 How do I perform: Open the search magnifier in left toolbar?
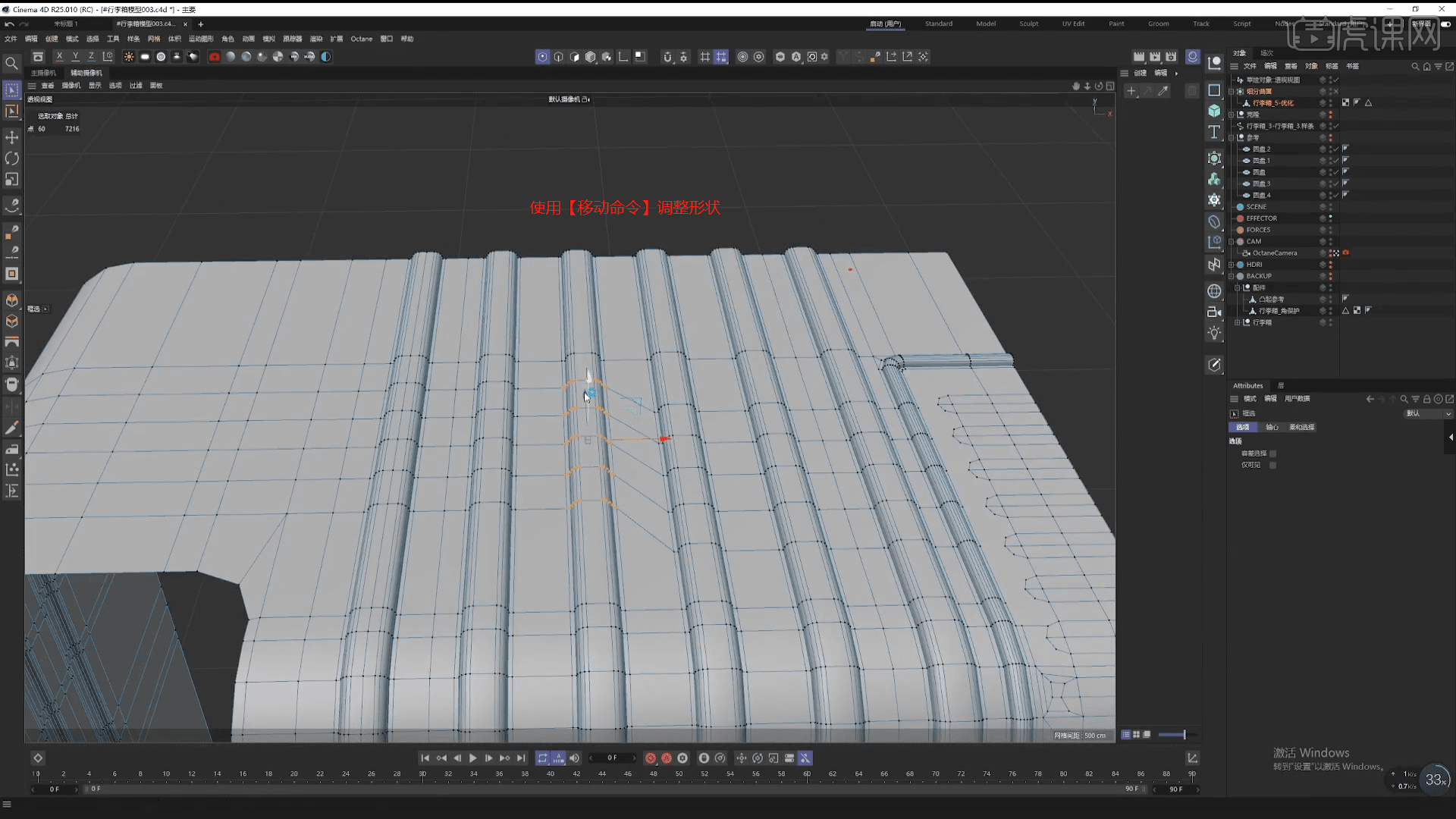click(x=12, y=63)
